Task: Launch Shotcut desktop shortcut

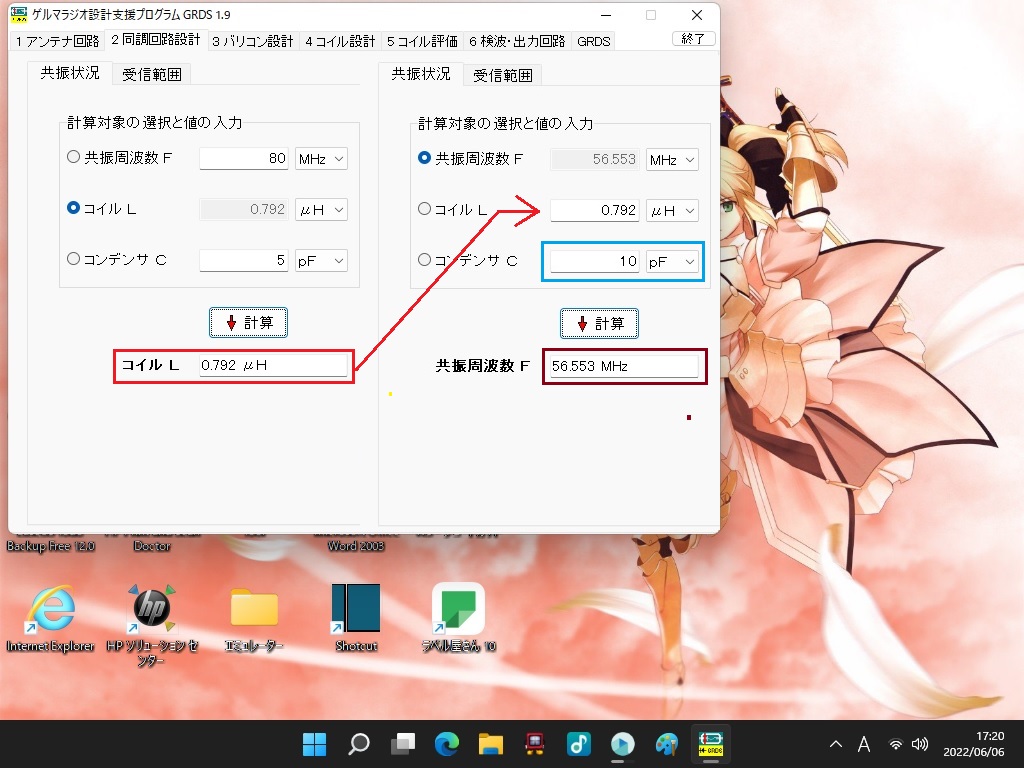Action: [356, 618]
